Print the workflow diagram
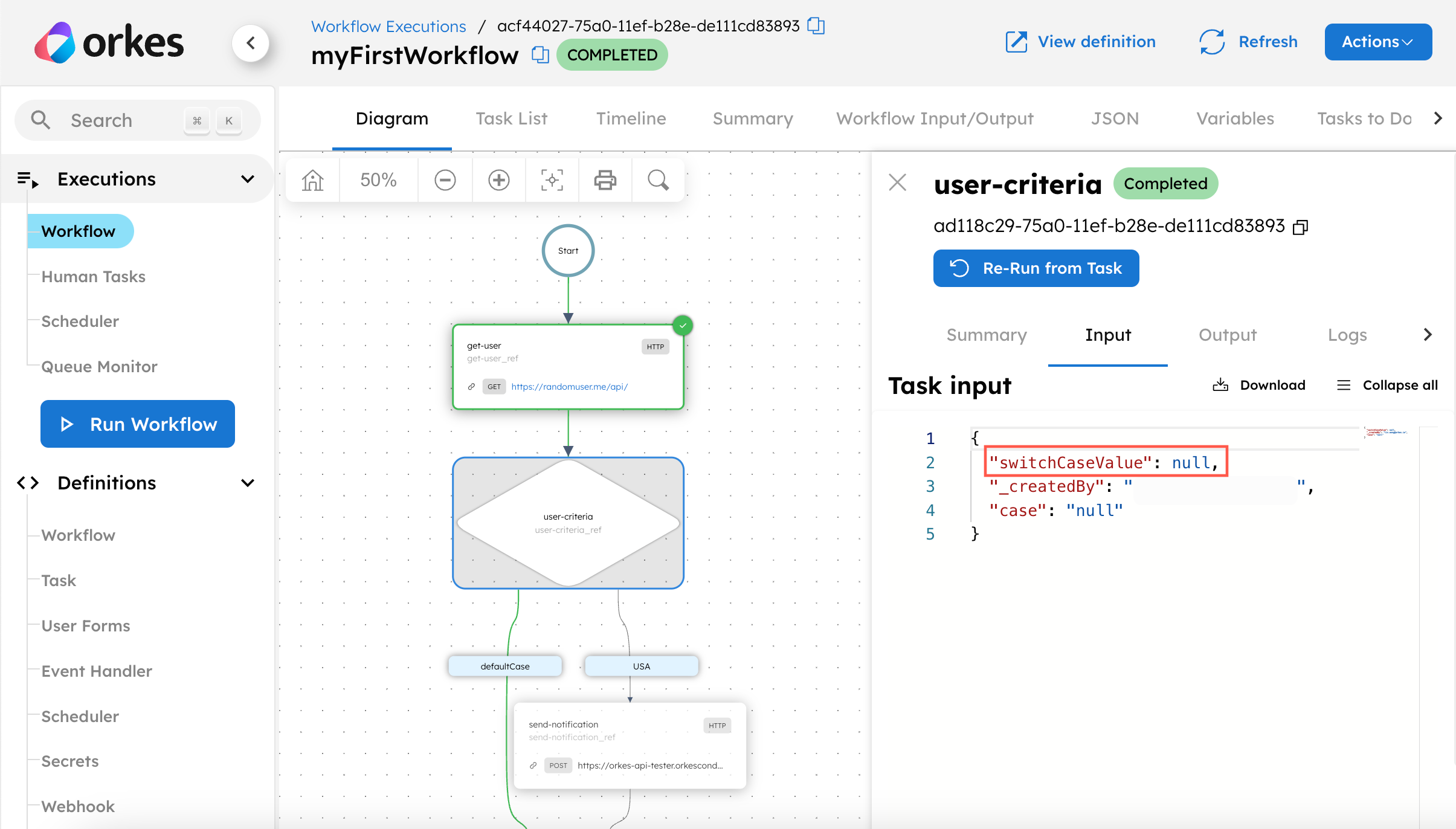 [x=605, y=180]
